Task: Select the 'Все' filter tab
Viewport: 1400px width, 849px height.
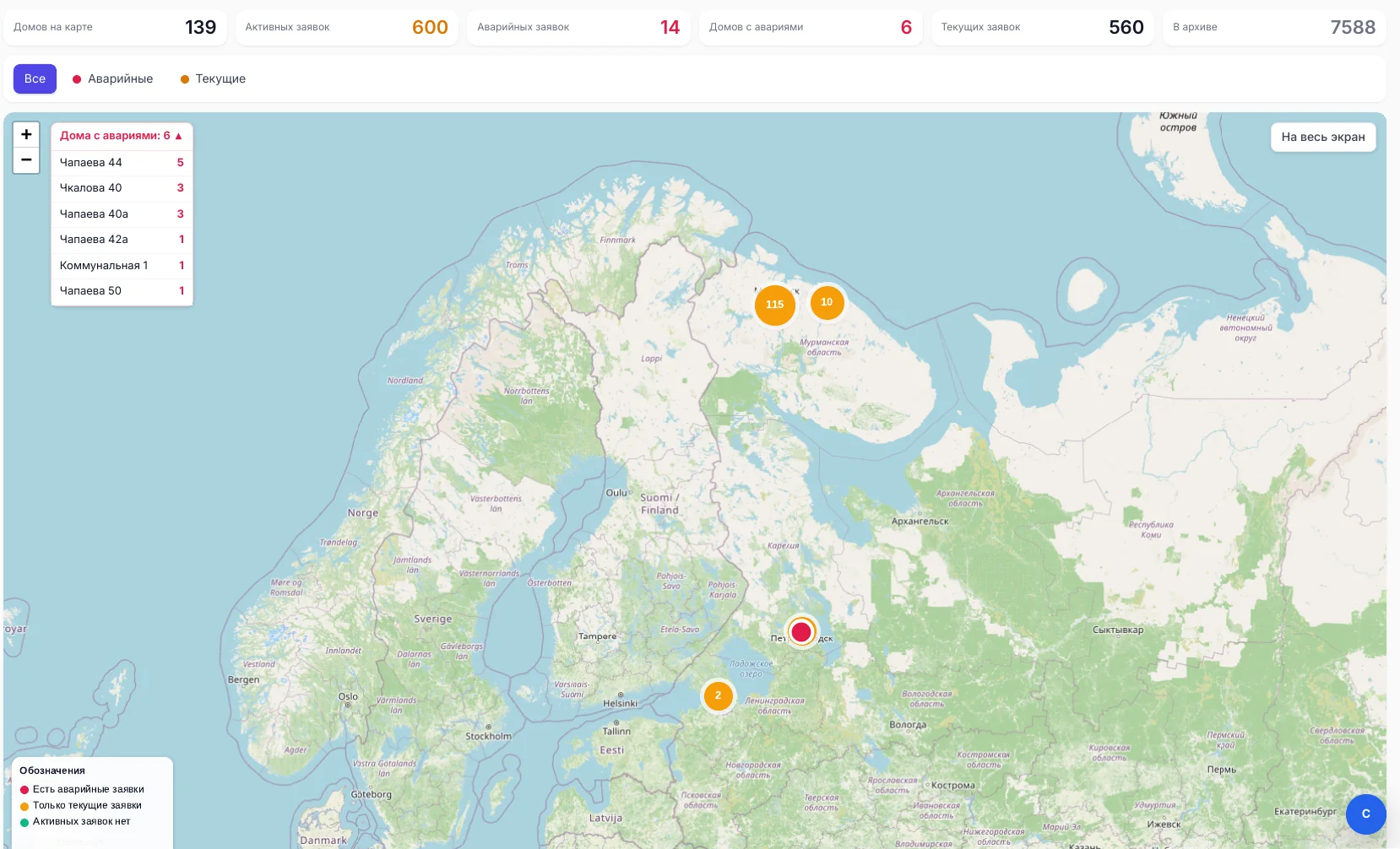Action: click(35, 78)
